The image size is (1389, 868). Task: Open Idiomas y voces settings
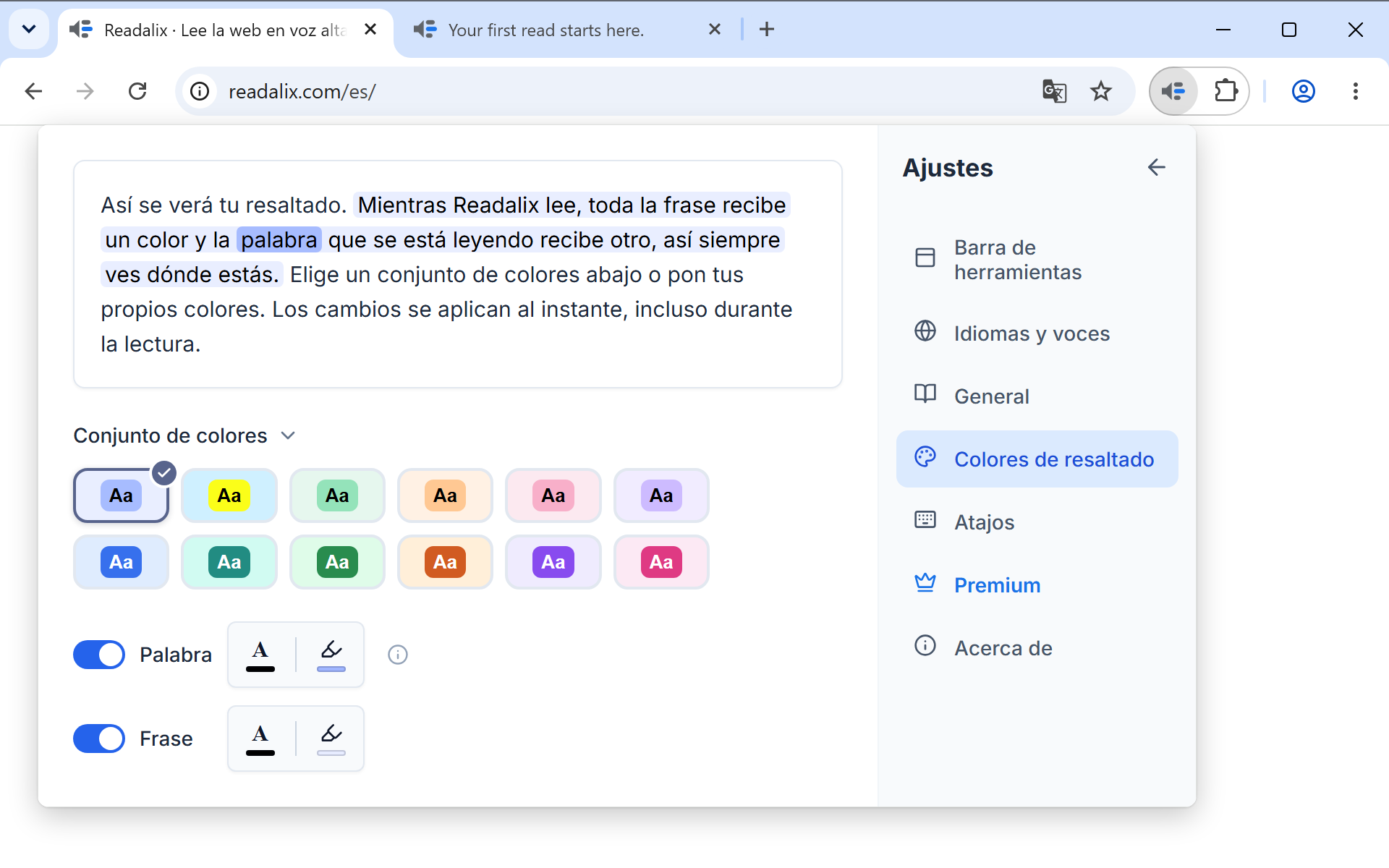coord(1037,333)
